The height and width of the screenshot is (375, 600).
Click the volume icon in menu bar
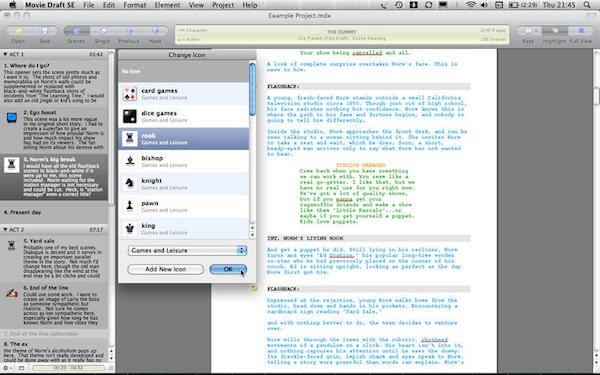click(484, 5)
